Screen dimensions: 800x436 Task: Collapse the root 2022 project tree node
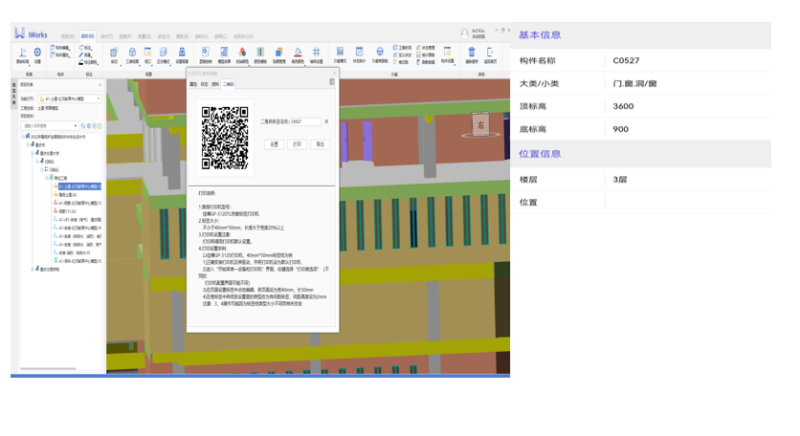tap(23, 137)
